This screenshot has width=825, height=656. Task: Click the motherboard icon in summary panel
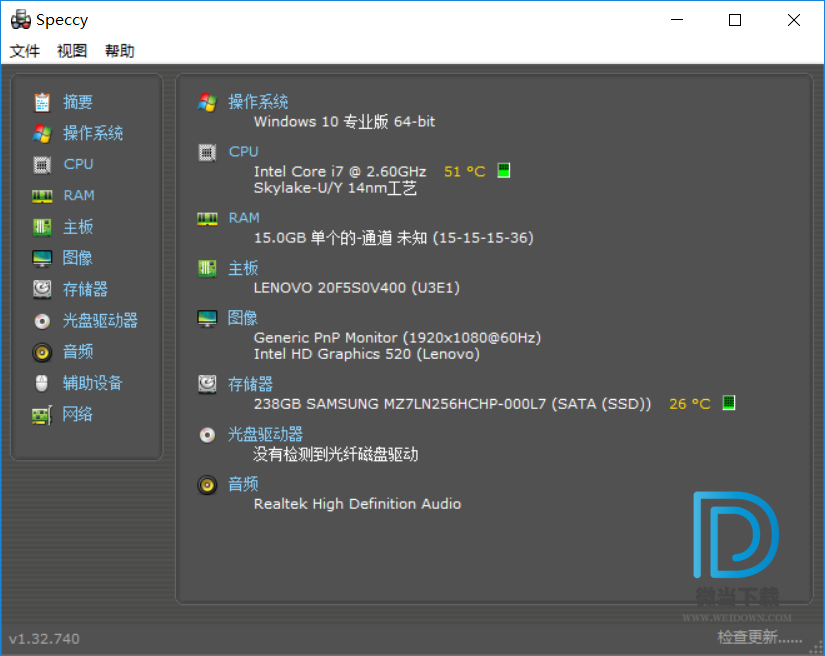(207, 269)
